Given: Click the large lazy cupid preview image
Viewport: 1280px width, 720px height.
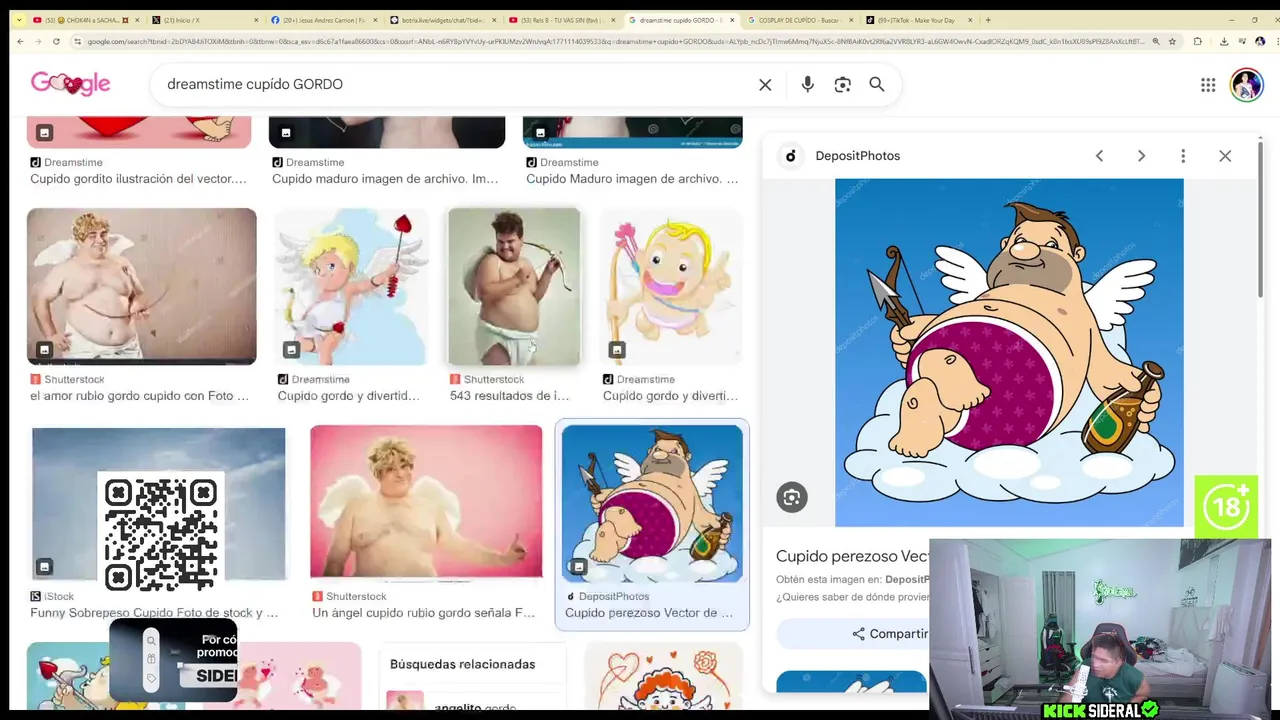Looking at the screenshot, I should [1009, 353].
